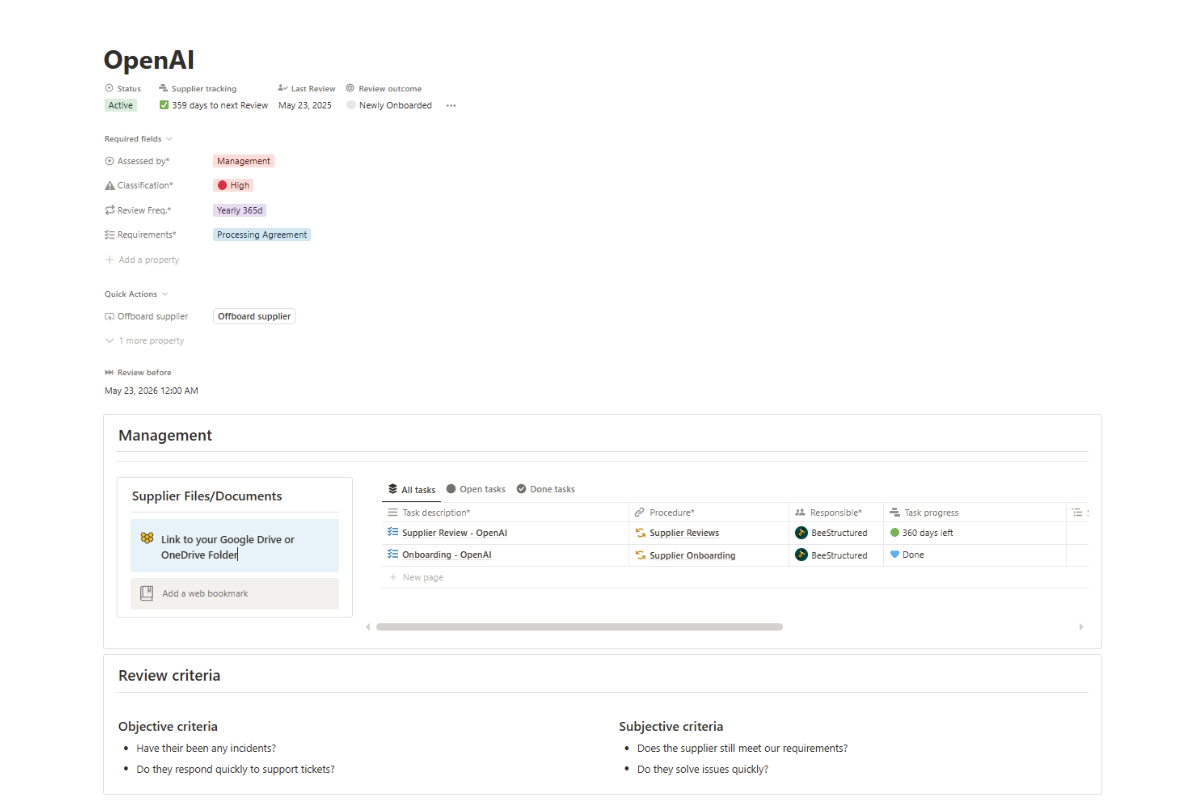Viewport: 1200px width, 800px height.
Task: Click the Supplier Files/Documents heading
Action: pos(207,496)
